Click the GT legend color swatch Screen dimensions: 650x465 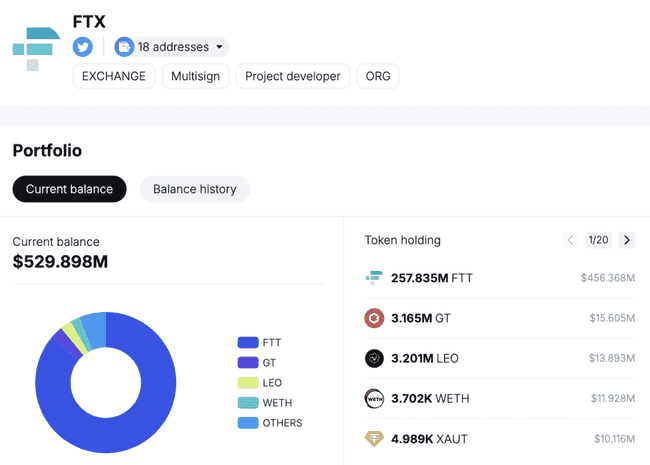pyautogui.click(x=248, y=363)
